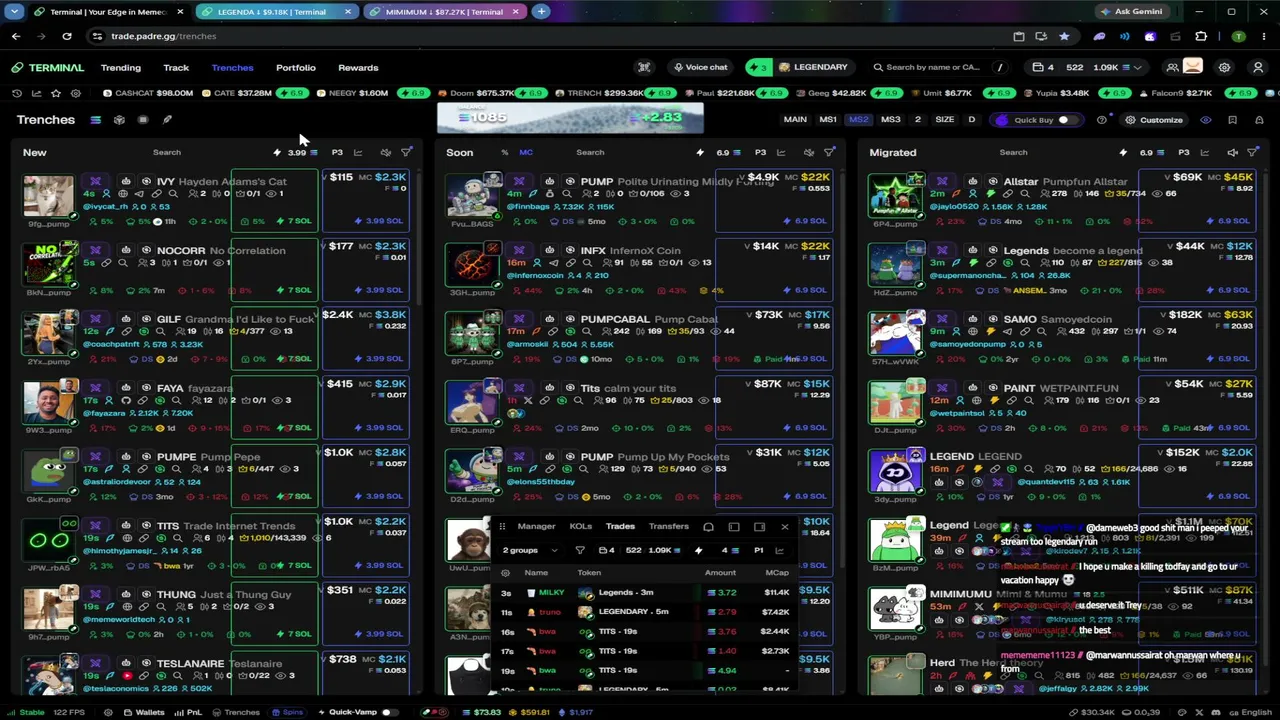This screenshot has width=1280, height=720.
Task: Open the filter funnel in the Trades panel
Action: [x=580, y=550]
